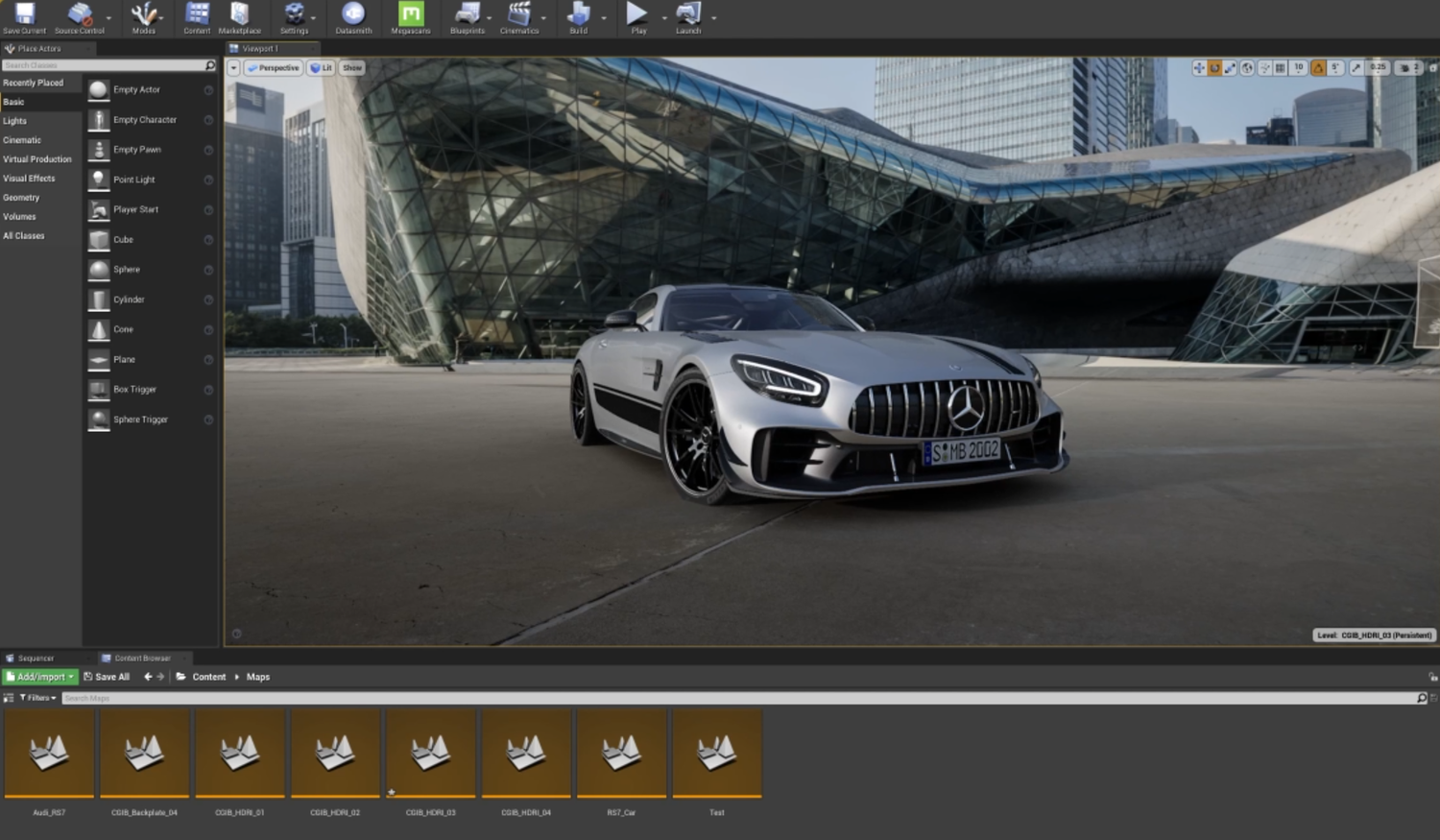Switch to the Sequencer tab
Screen dimensions: 1440x840
[36, 658]
